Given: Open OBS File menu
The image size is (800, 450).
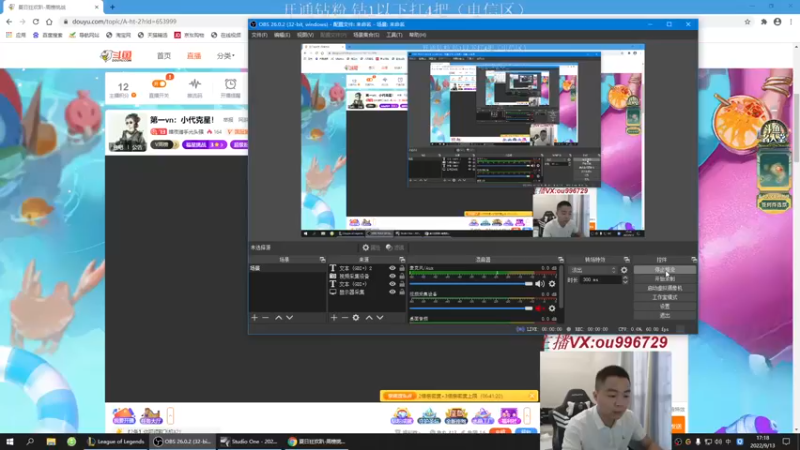Looking at the screenshot, I should coord(259,35).
